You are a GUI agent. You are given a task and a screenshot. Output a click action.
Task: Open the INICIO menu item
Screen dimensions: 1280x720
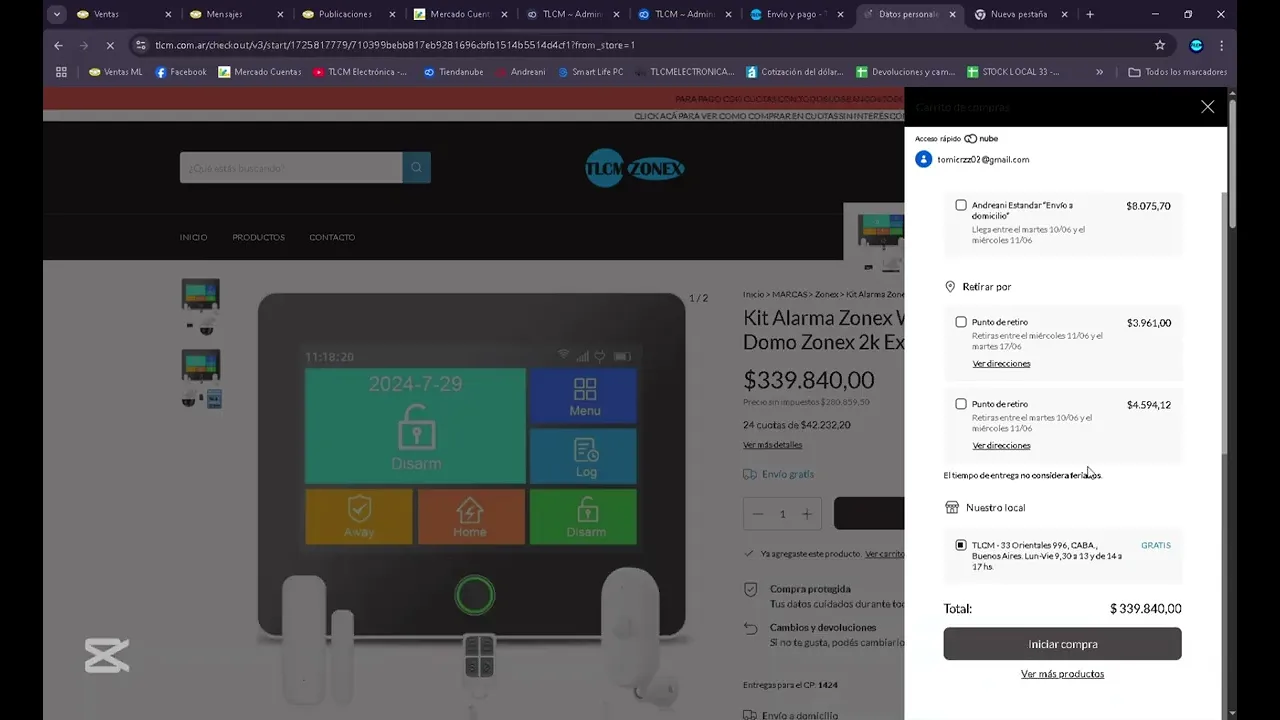(x=193, y=237)
